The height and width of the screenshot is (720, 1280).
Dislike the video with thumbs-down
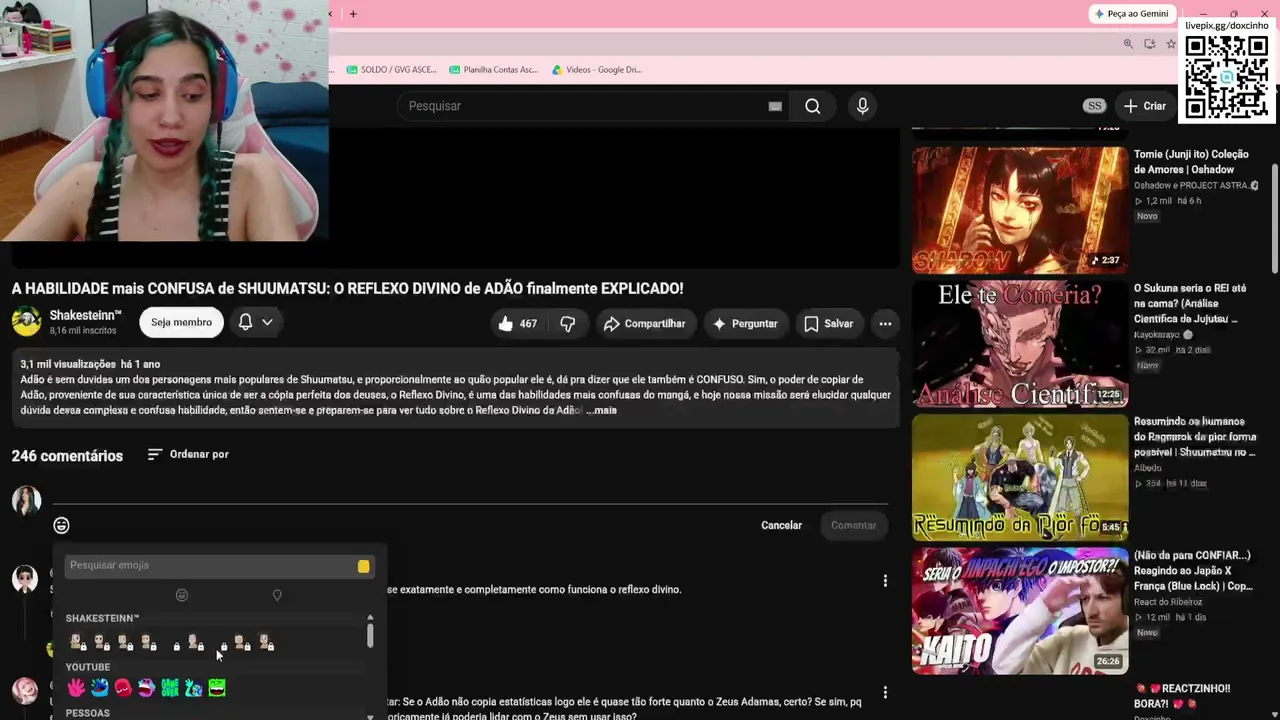coord(568,323)
